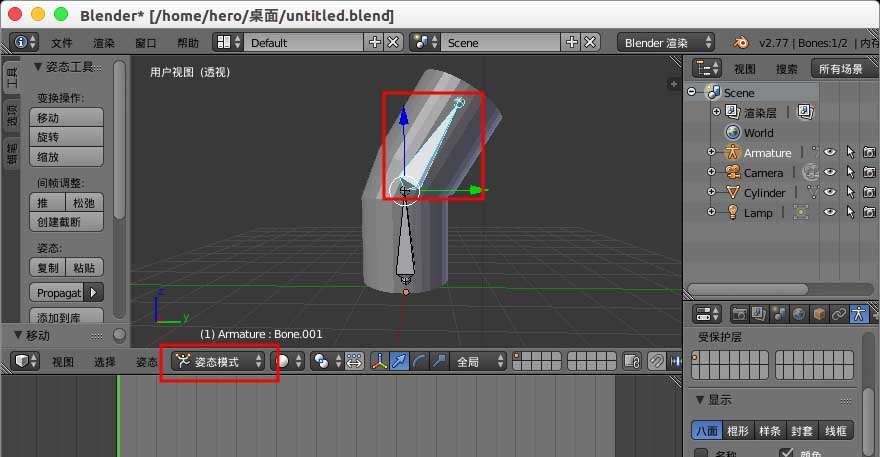Add a new screen layout next to Default
Image resolution: width=880 pixels, height=457 pixels.
[x=374, y=42]
